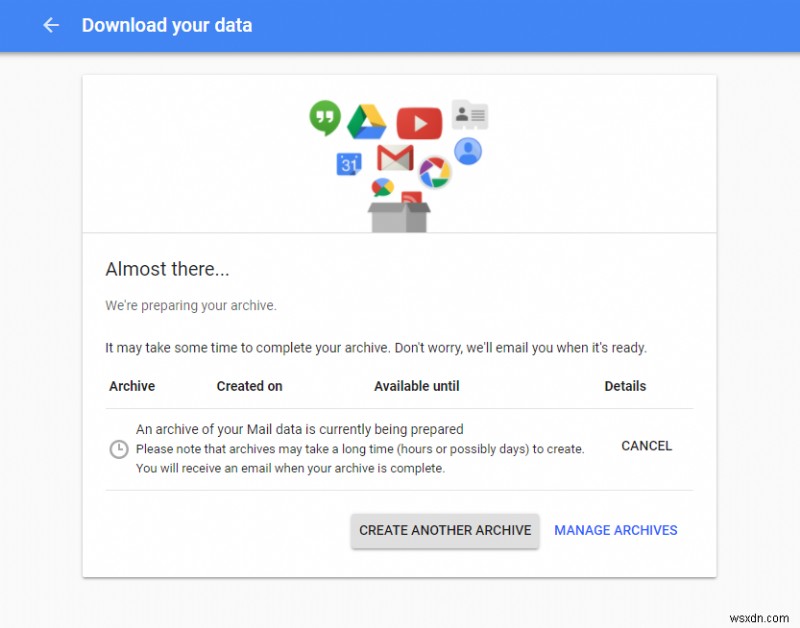Click the Download your data title

167,25
